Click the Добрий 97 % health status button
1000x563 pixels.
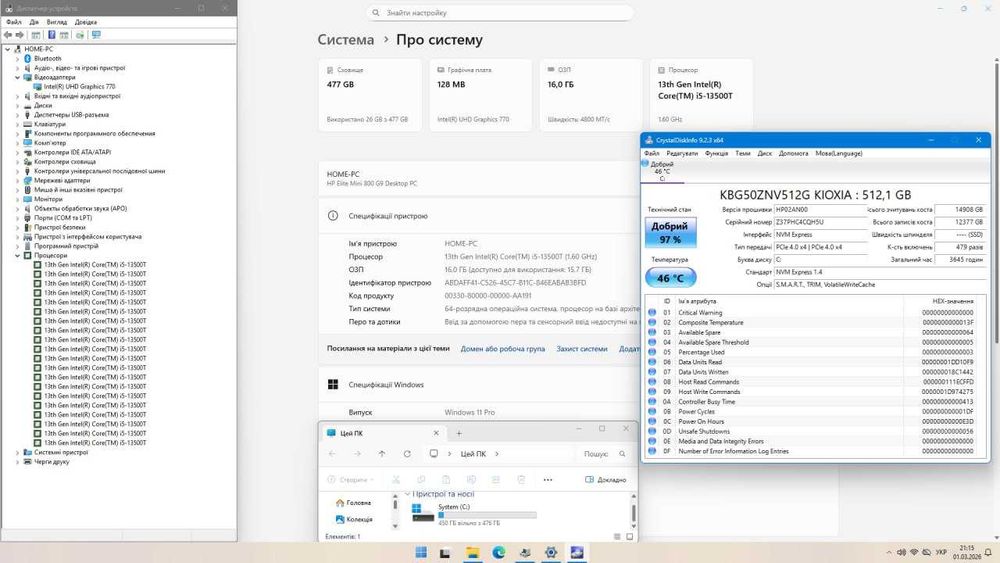pos(670,232)
